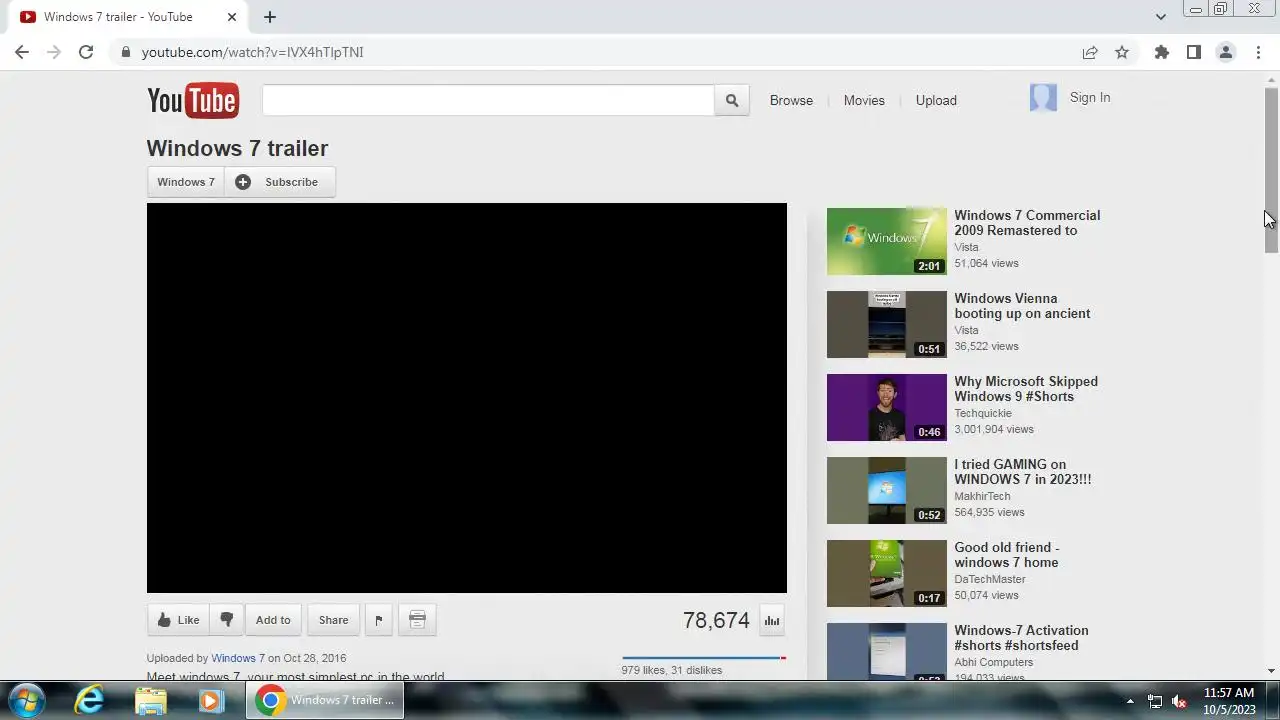Click Why Microsoft Skipped Windows 9 title

click(x=1026, y=388)
